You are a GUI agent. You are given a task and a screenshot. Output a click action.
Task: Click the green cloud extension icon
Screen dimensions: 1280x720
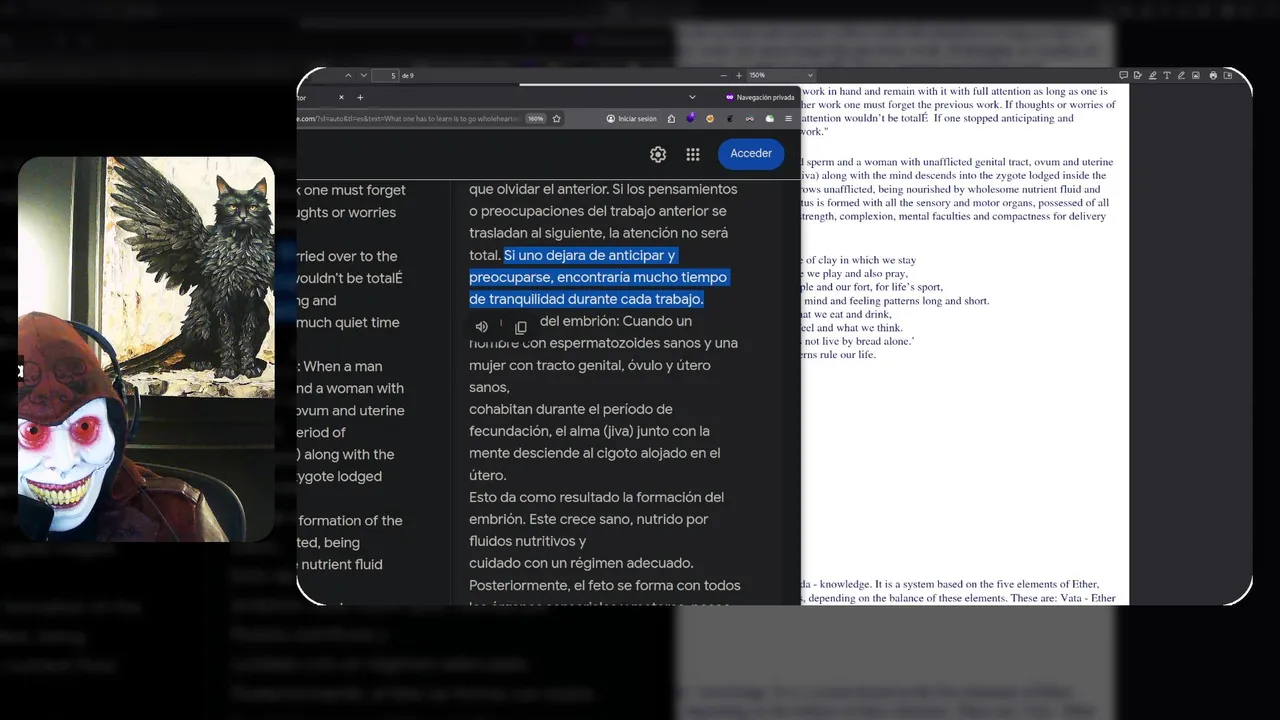click(769, 118)
